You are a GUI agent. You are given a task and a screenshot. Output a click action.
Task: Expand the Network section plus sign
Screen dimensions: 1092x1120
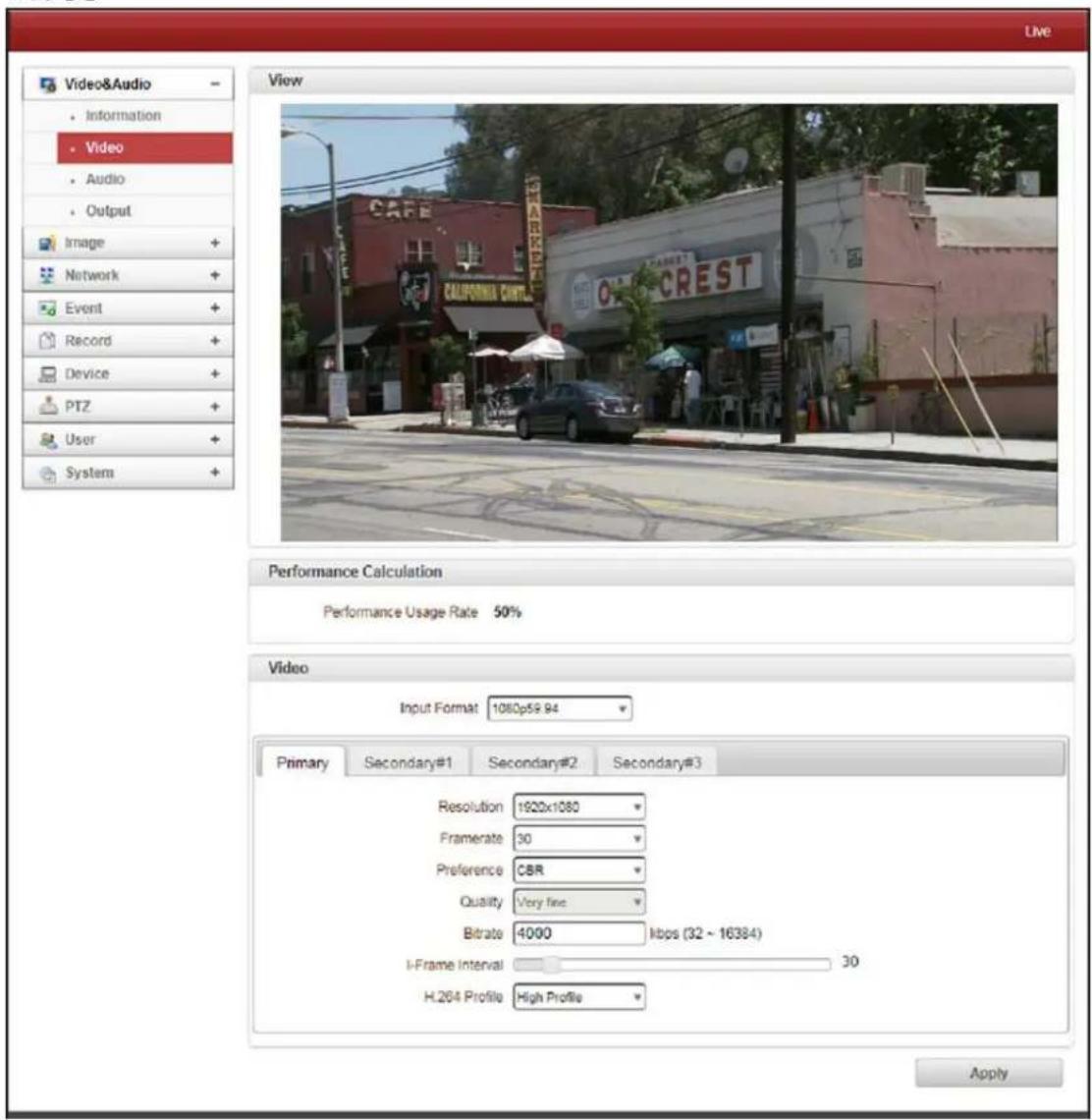pyautogui.click(x=215, y=276)
